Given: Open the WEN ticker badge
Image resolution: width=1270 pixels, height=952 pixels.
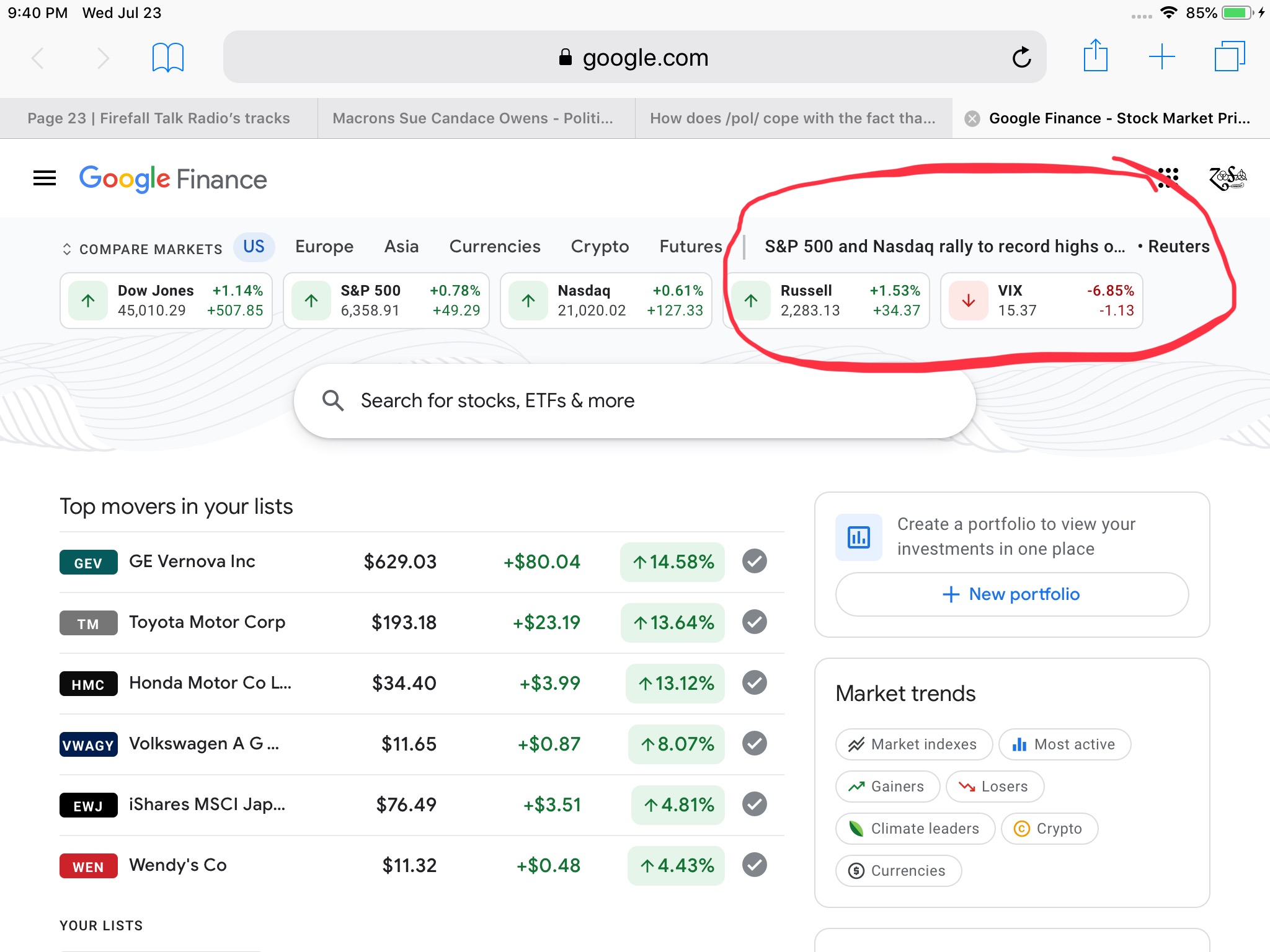Looking at the screenshot, I should pyautogui.click(x=88, y=866).
